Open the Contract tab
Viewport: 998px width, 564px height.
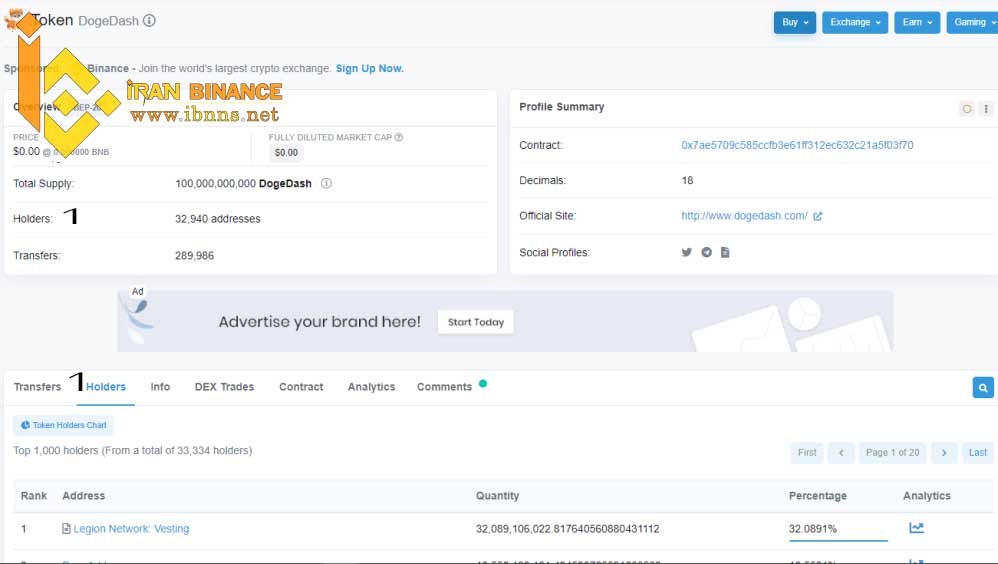tap(301, 387)
